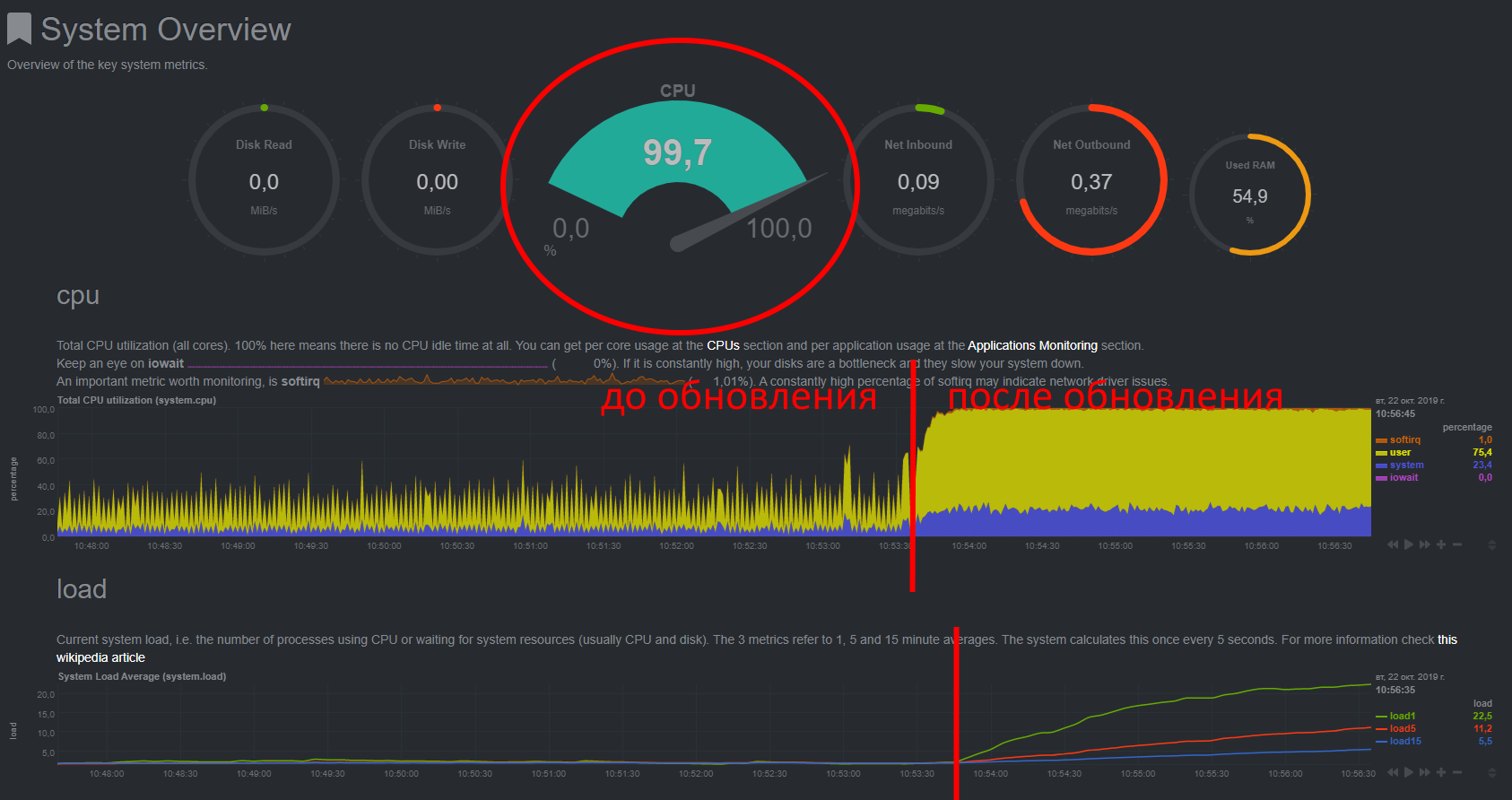
Task: Click the Disk Write gauge
Action: click(x=437, y=179)
